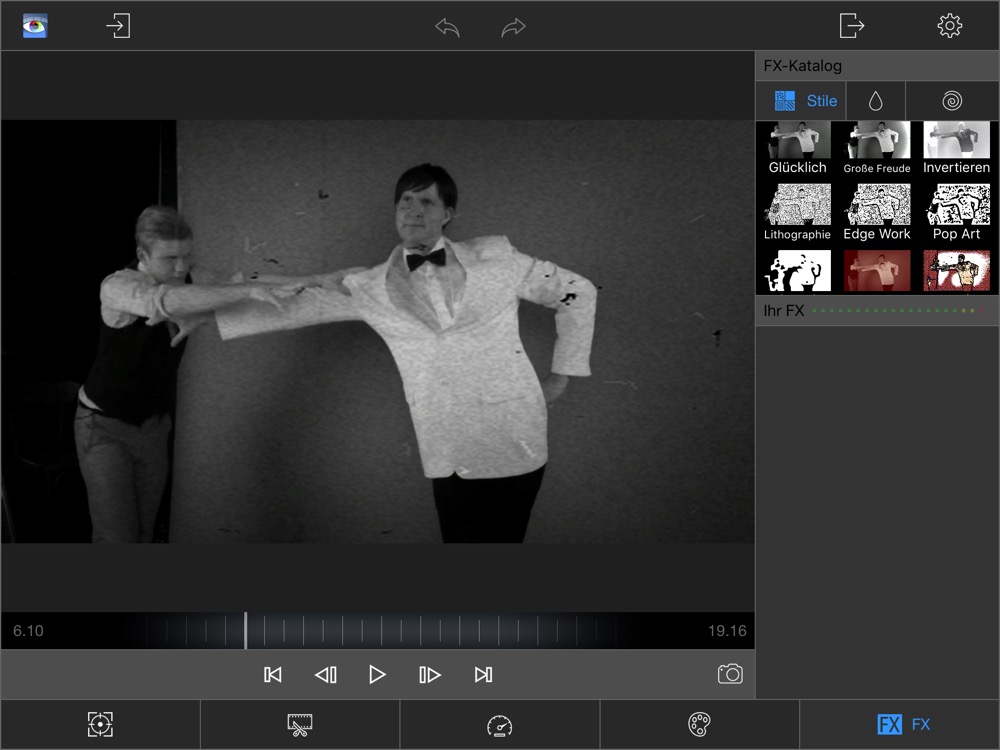Open the speed gauge tab

499,725
